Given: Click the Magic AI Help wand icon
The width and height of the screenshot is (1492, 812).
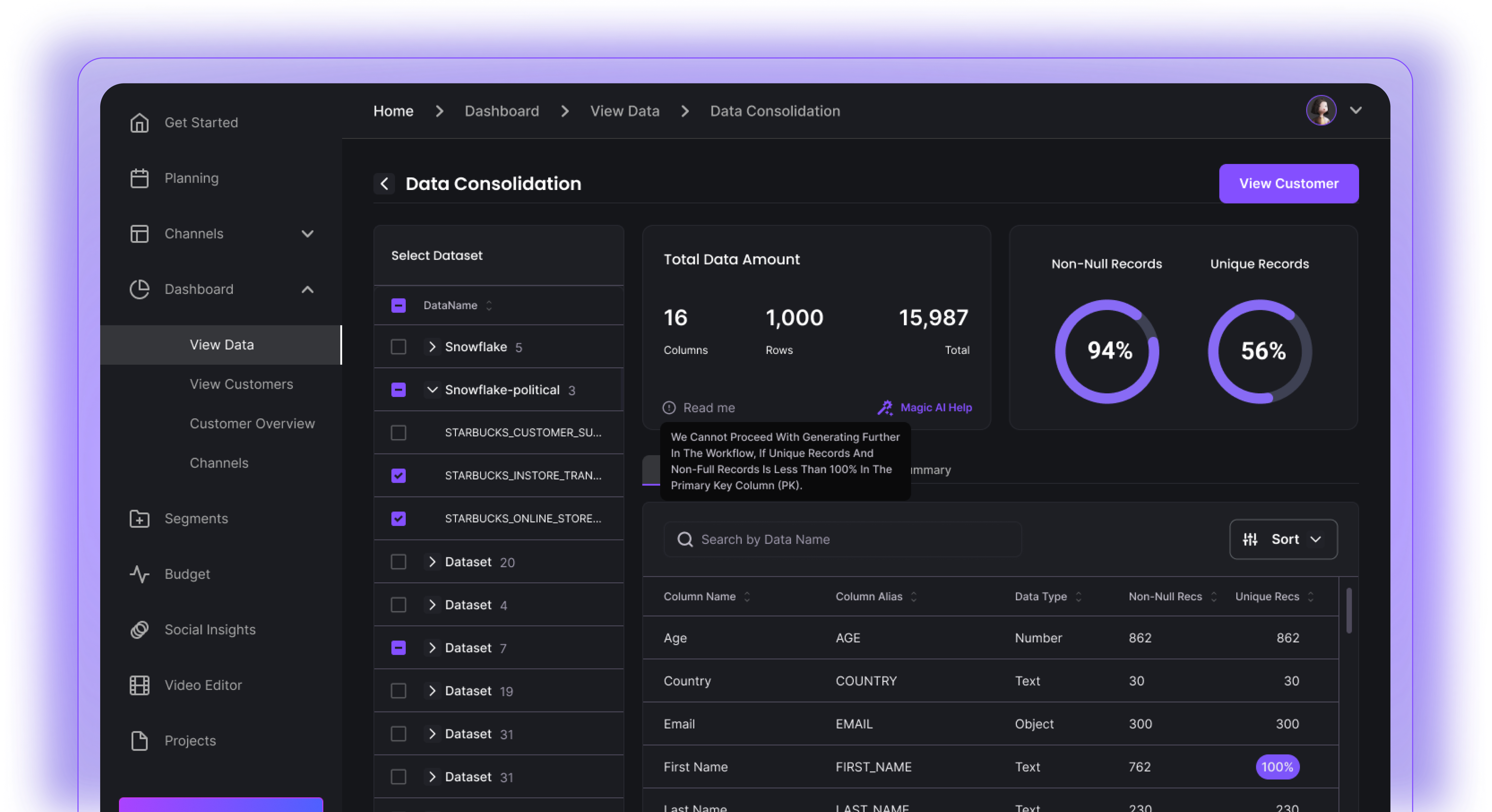Looking at the screenshot, I should pyautogui.click(x=885, y=408).
